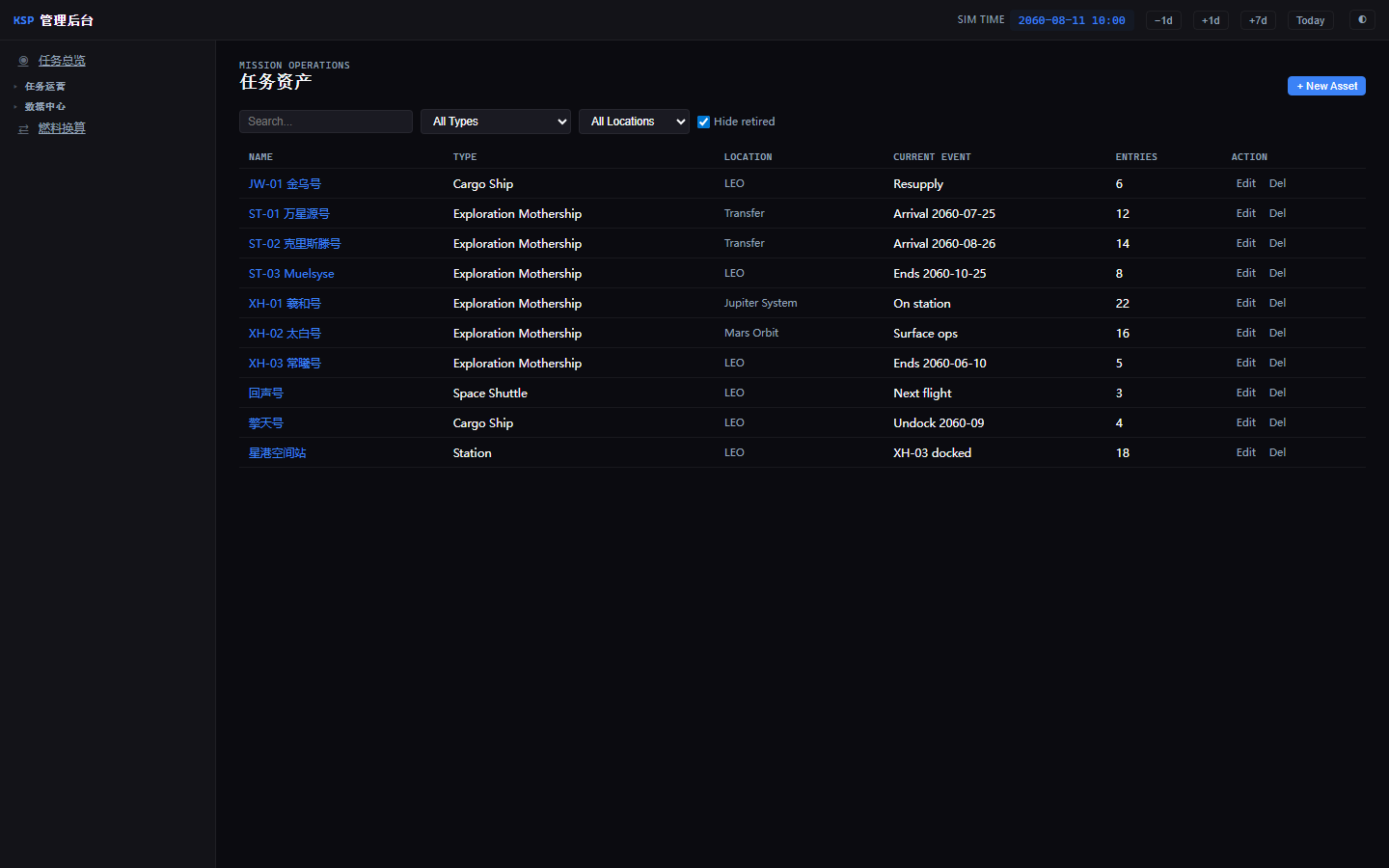This screenshot has width=1389, height=868.
Task: Edit the XH-03 row
Action: click(1246, 363)
